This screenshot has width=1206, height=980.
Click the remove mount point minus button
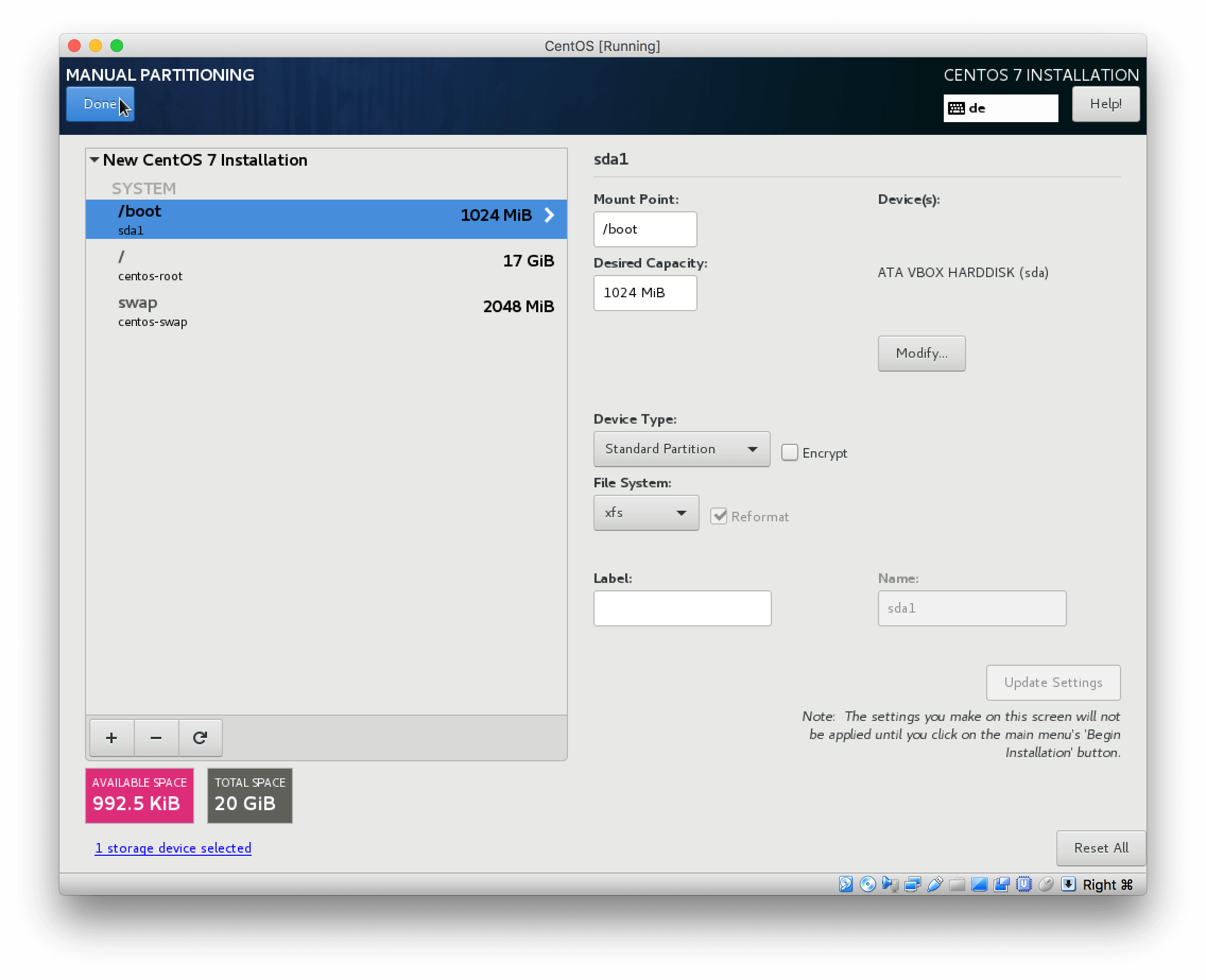(156, 738)
